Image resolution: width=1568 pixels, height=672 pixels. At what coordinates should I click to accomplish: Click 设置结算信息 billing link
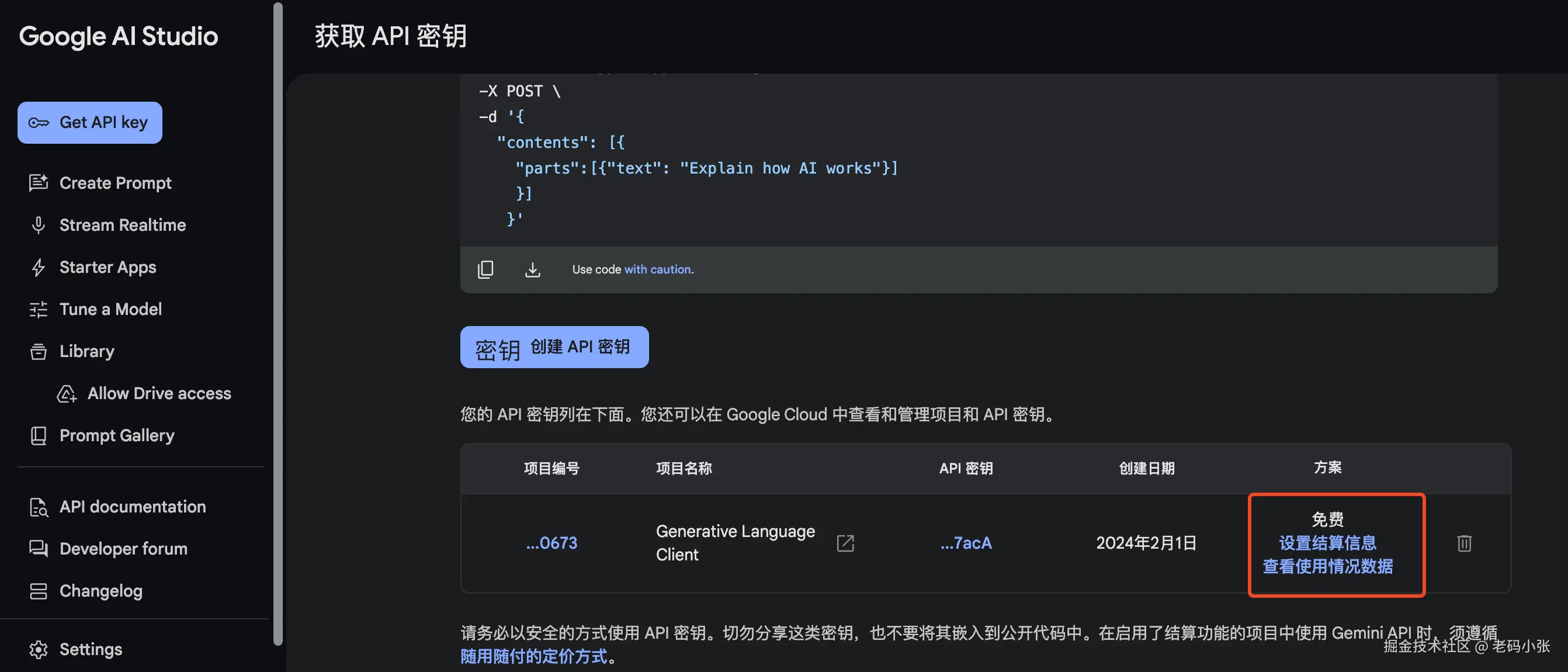click(x=1327, y=543)
